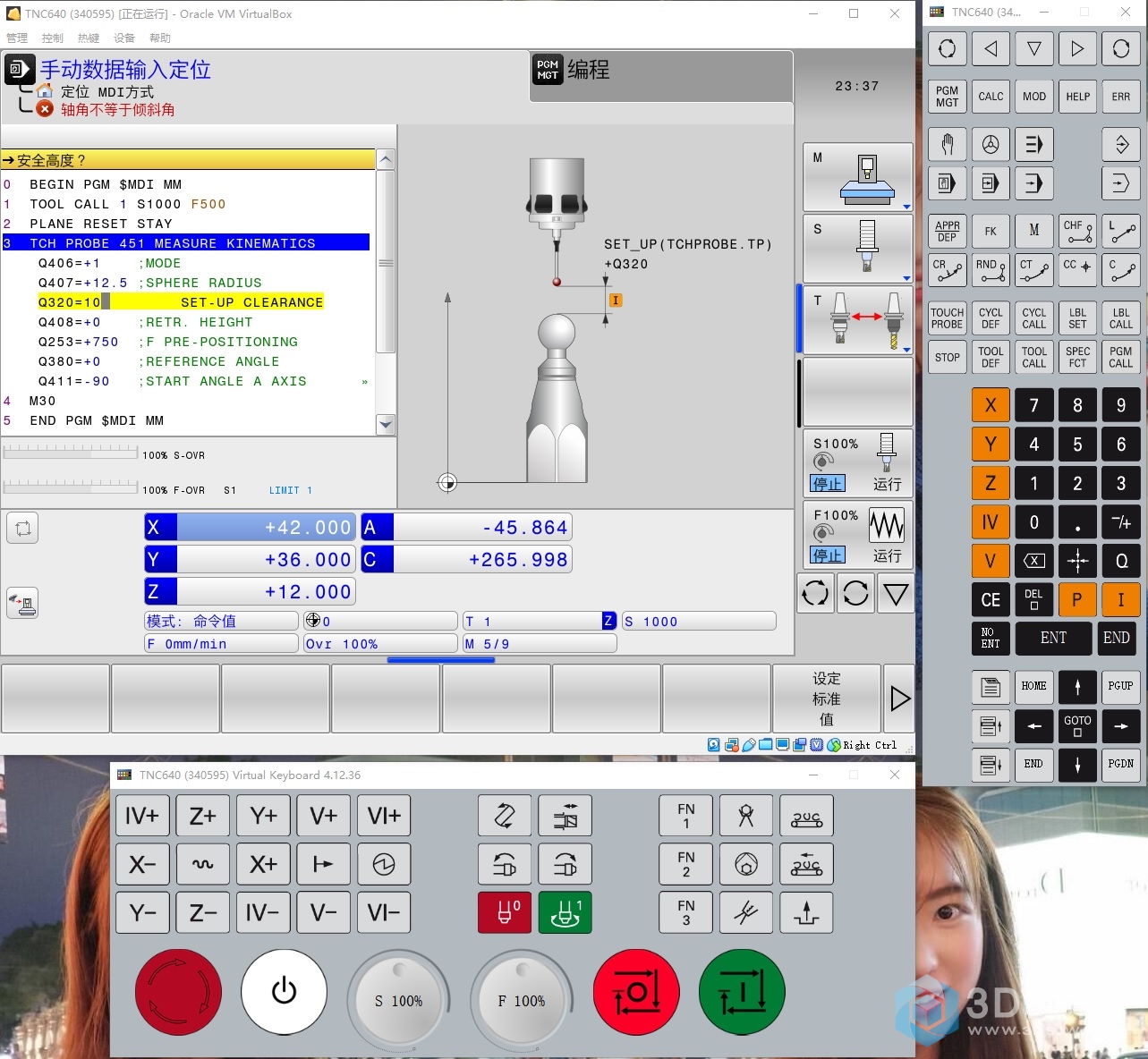Click the APPR DEP key
This screenshot has height=1059, width=1148.
(x=947, y=231)
